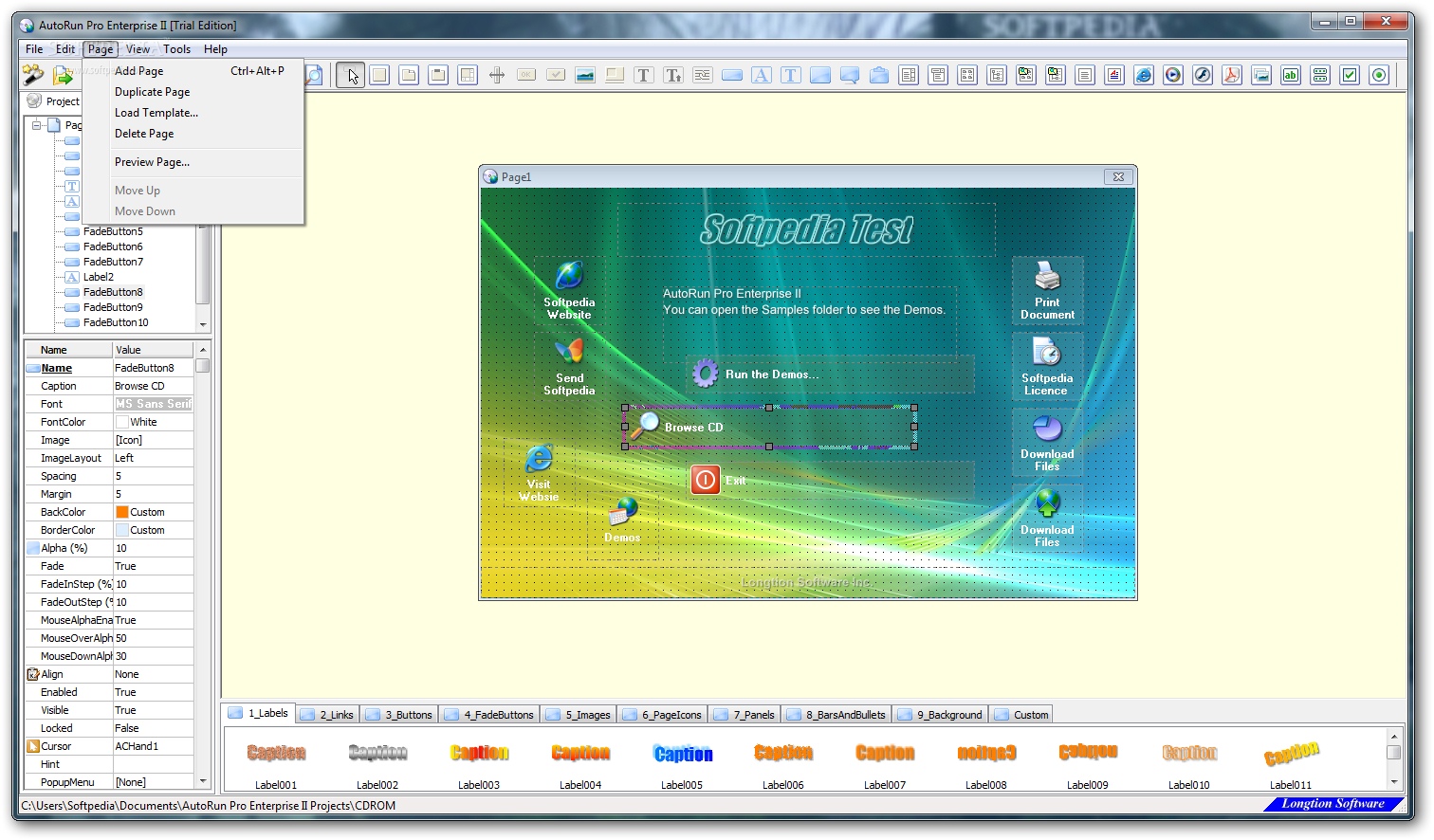Viewport: 1434px width, 840px height.
Task: Click project tree scroll down arrow
Action: [x=203, y=324]
